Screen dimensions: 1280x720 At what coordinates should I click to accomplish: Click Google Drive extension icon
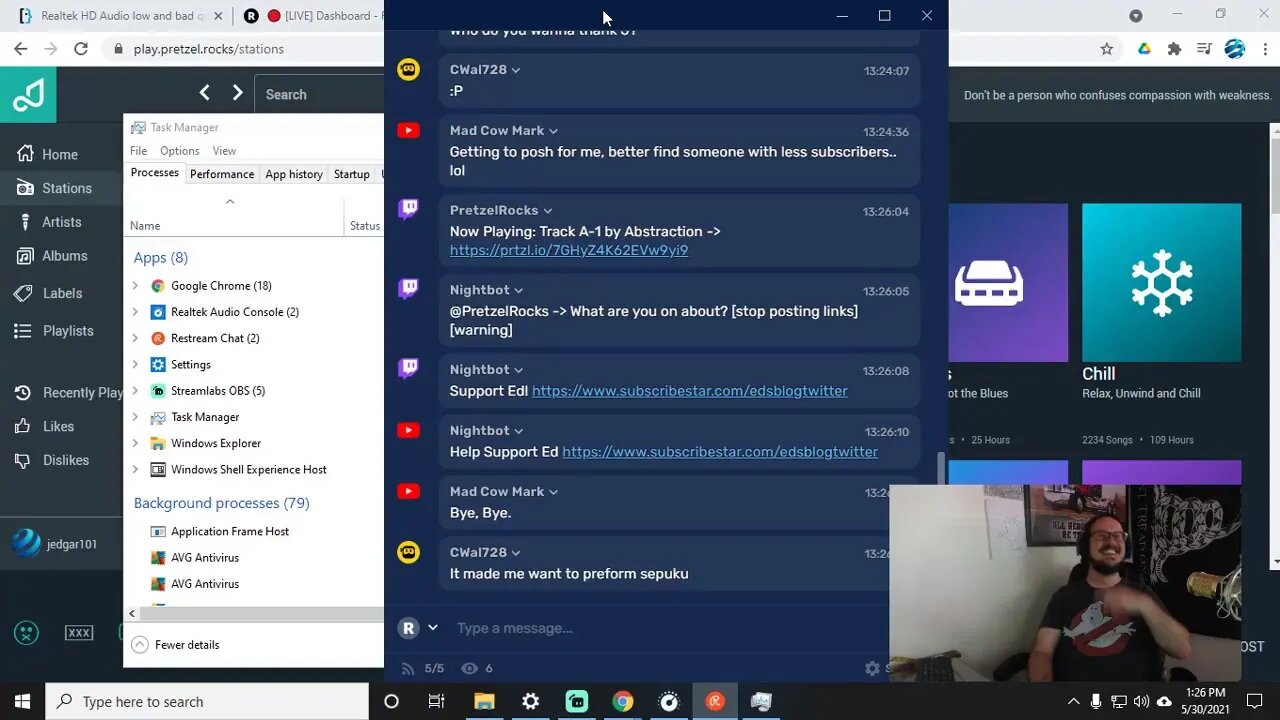coord(1144,48)
